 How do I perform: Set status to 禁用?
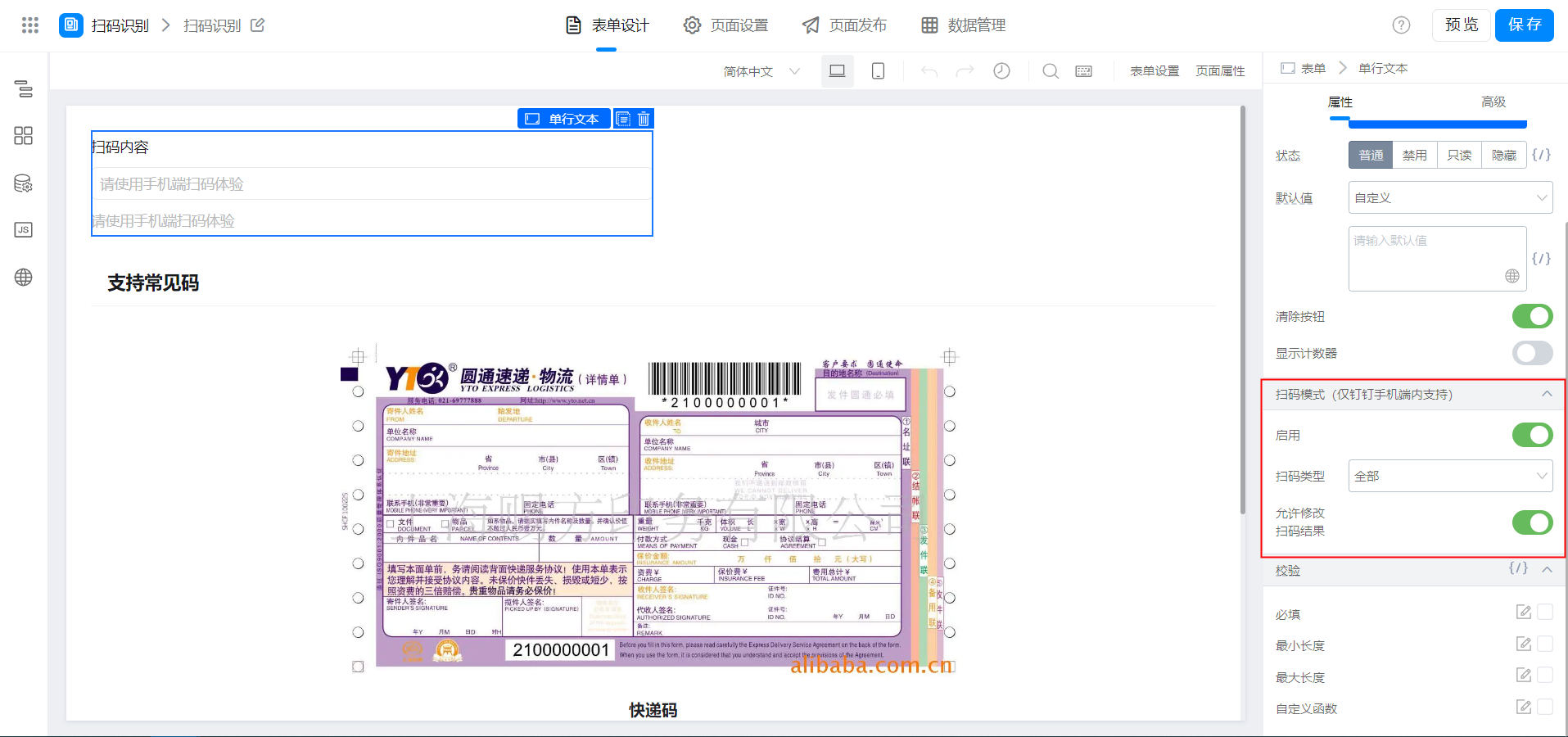point(1415,155)
